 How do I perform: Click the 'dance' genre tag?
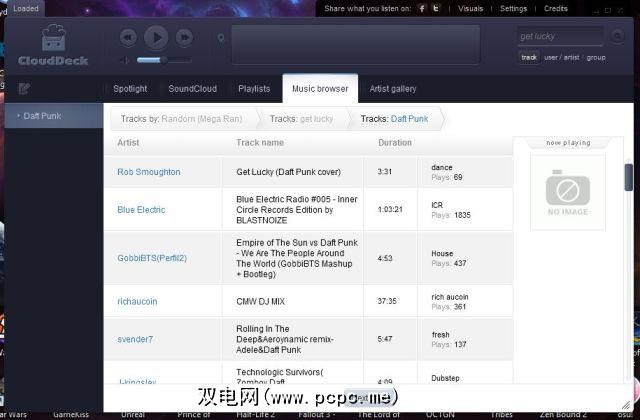coord(442,167)
